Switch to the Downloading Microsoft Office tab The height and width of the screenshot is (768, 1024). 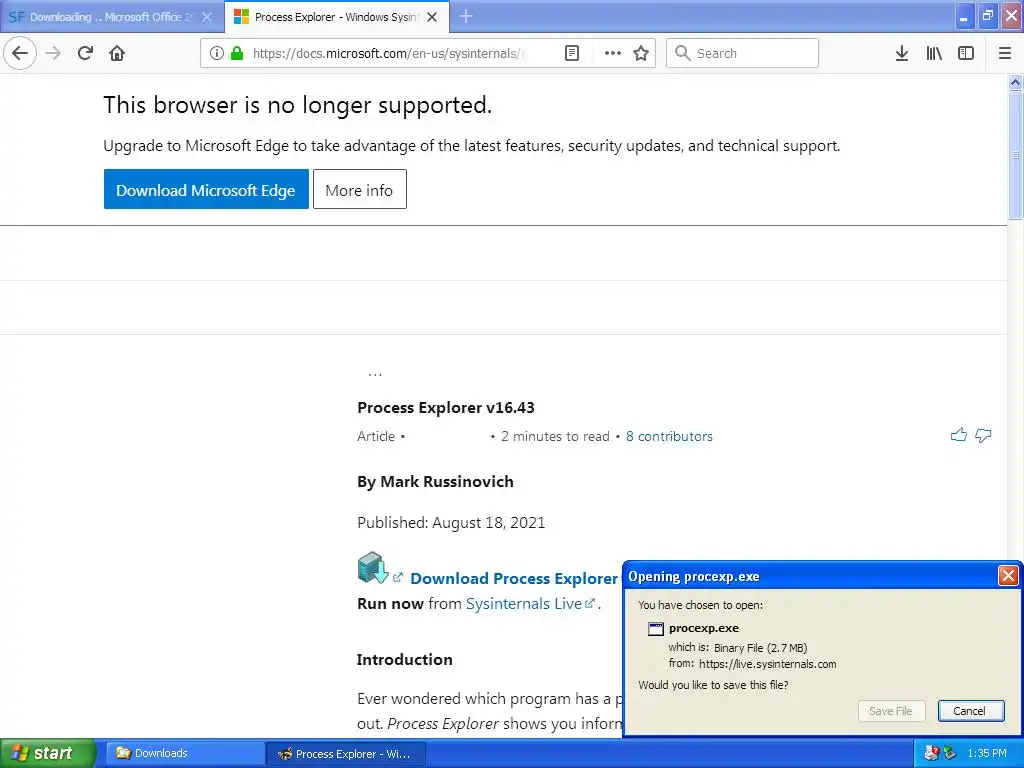[x=111, y=17]
